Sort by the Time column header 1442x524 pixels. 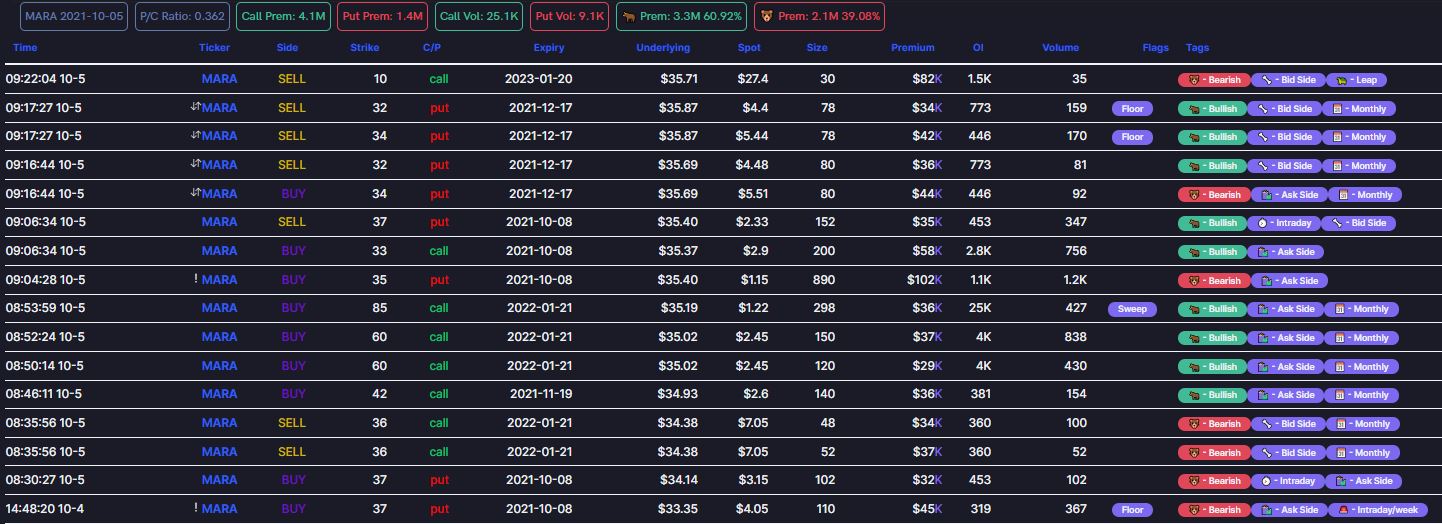click(x=26, y=47)
